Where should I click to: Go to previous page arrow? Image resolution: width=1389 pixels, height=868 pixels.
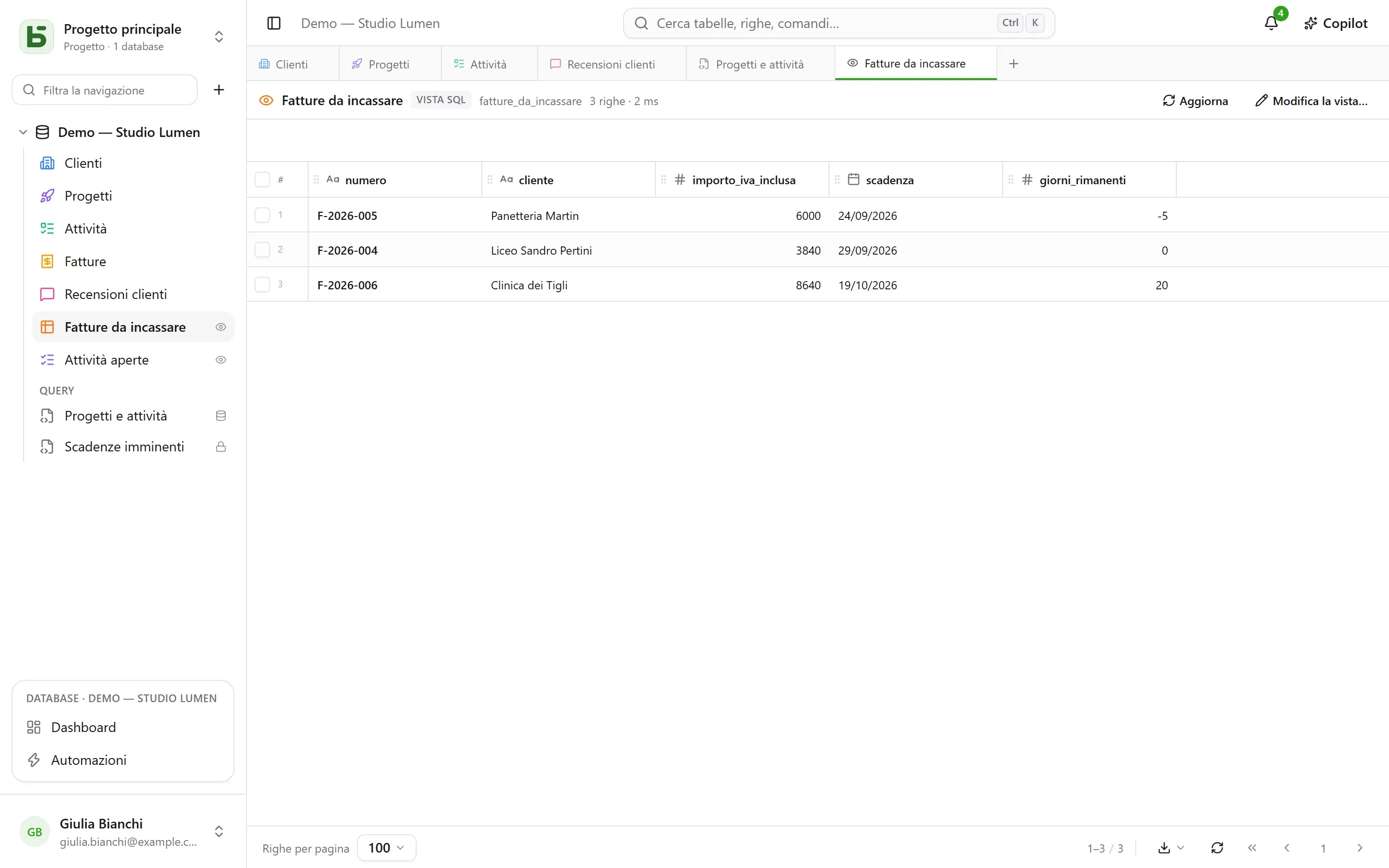(1287, 848)
